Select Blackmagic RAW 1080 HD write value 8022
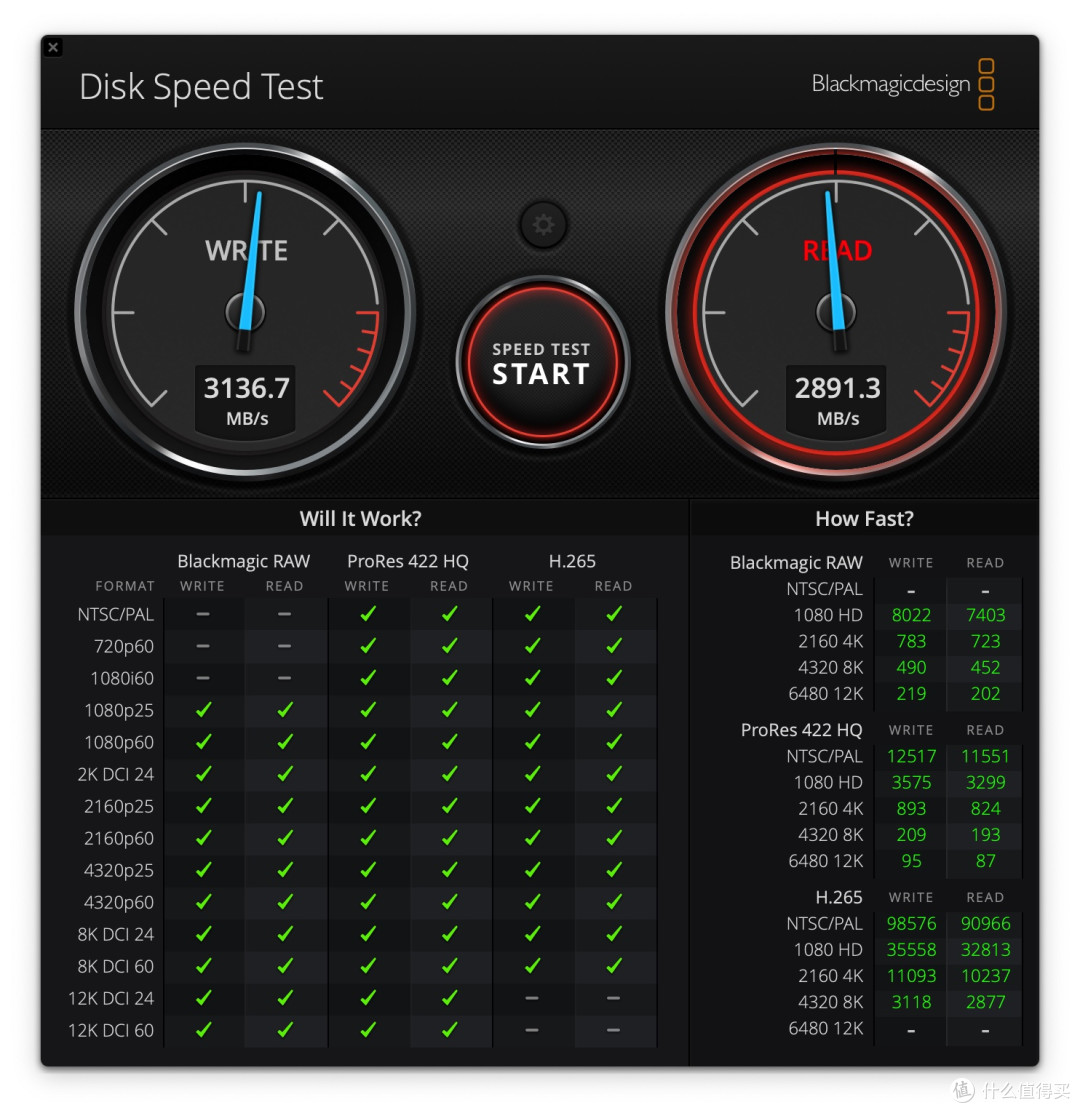 (x=911, y=615)
